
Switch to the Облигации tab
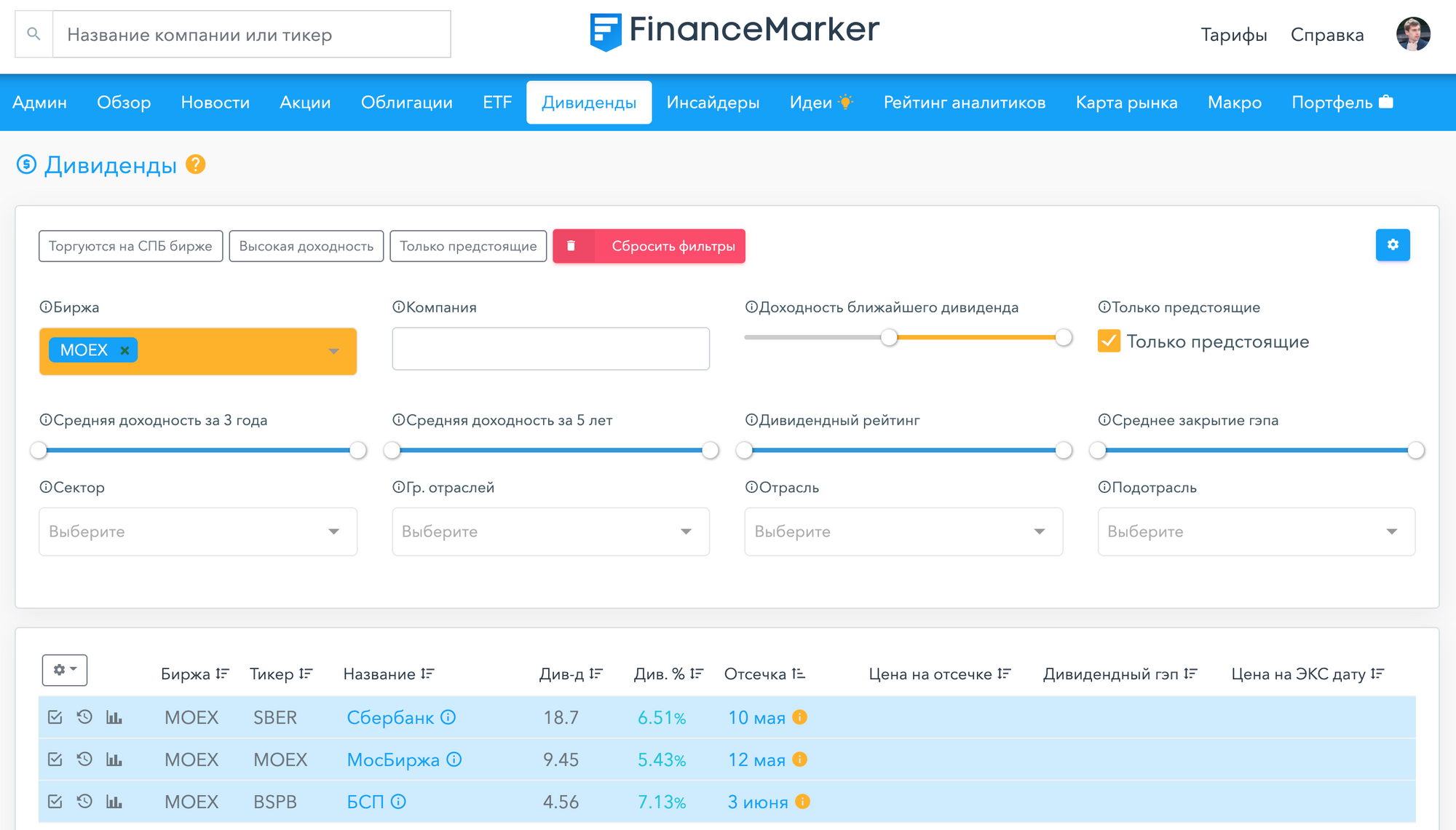[407, 103]
